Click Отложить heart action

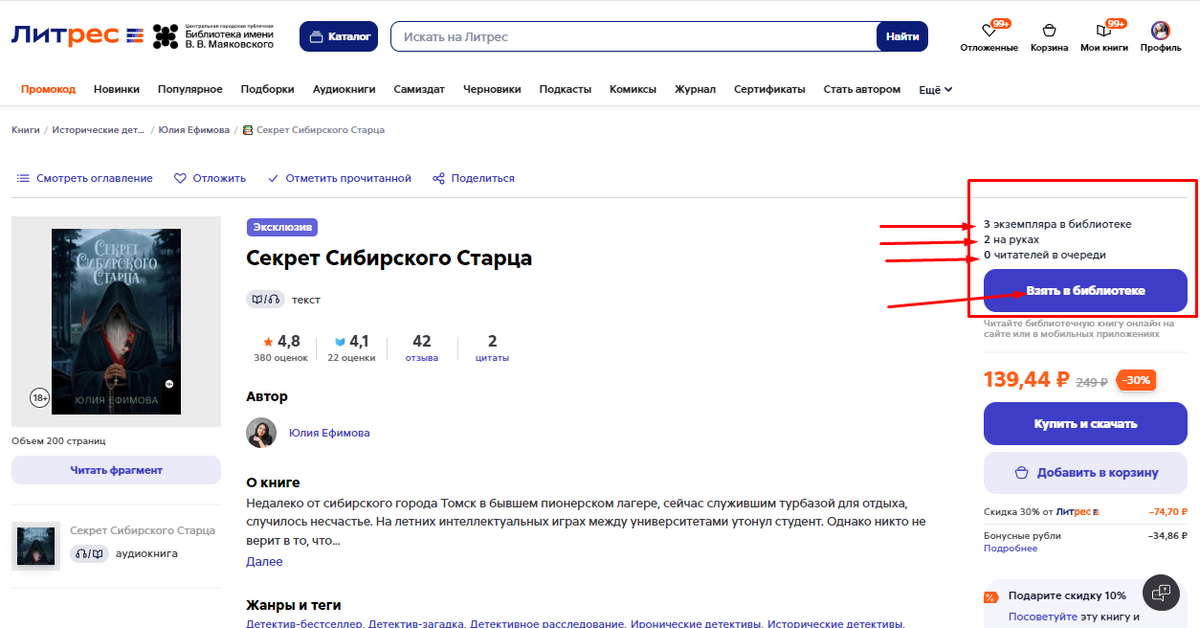click(210, 178)
